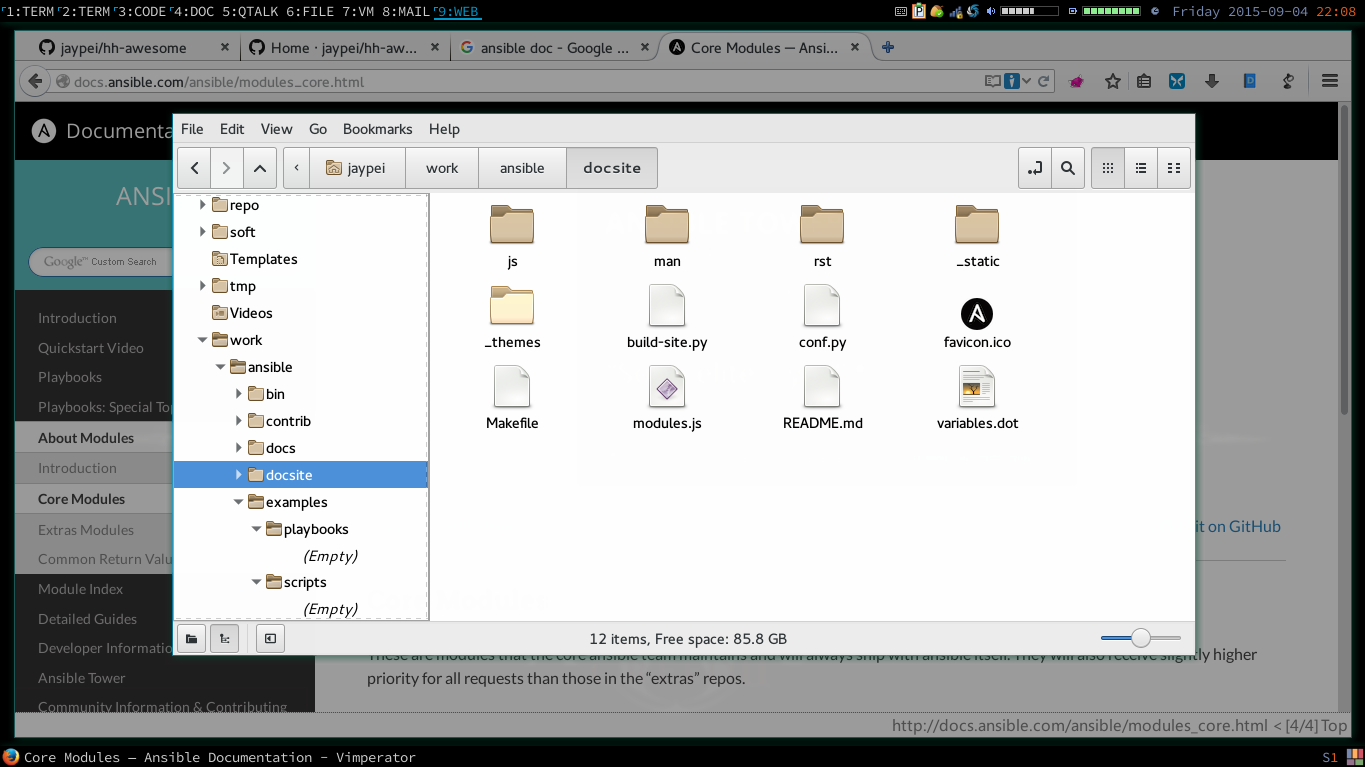Viewport: 1365px width, 767px height.
Task: Go back in file manager history
Action: [194, 168]
